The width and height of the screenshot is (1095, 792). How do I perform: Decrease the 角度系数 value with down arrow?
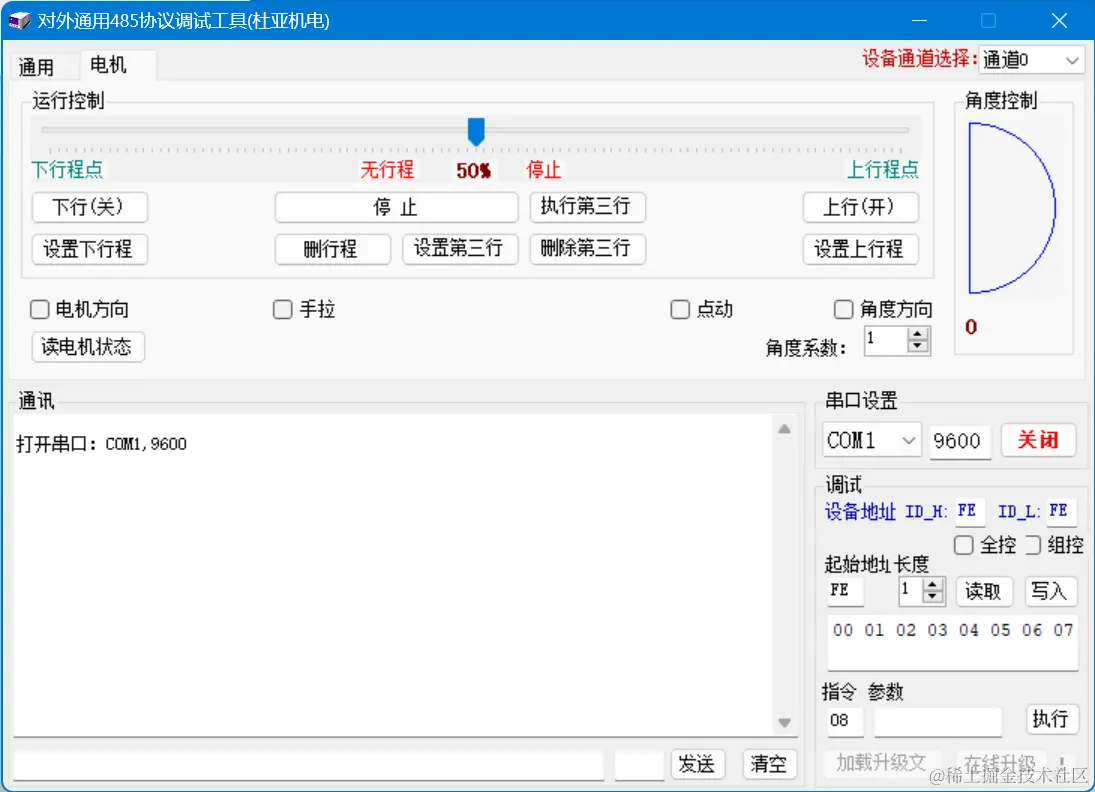coord(918,346)
